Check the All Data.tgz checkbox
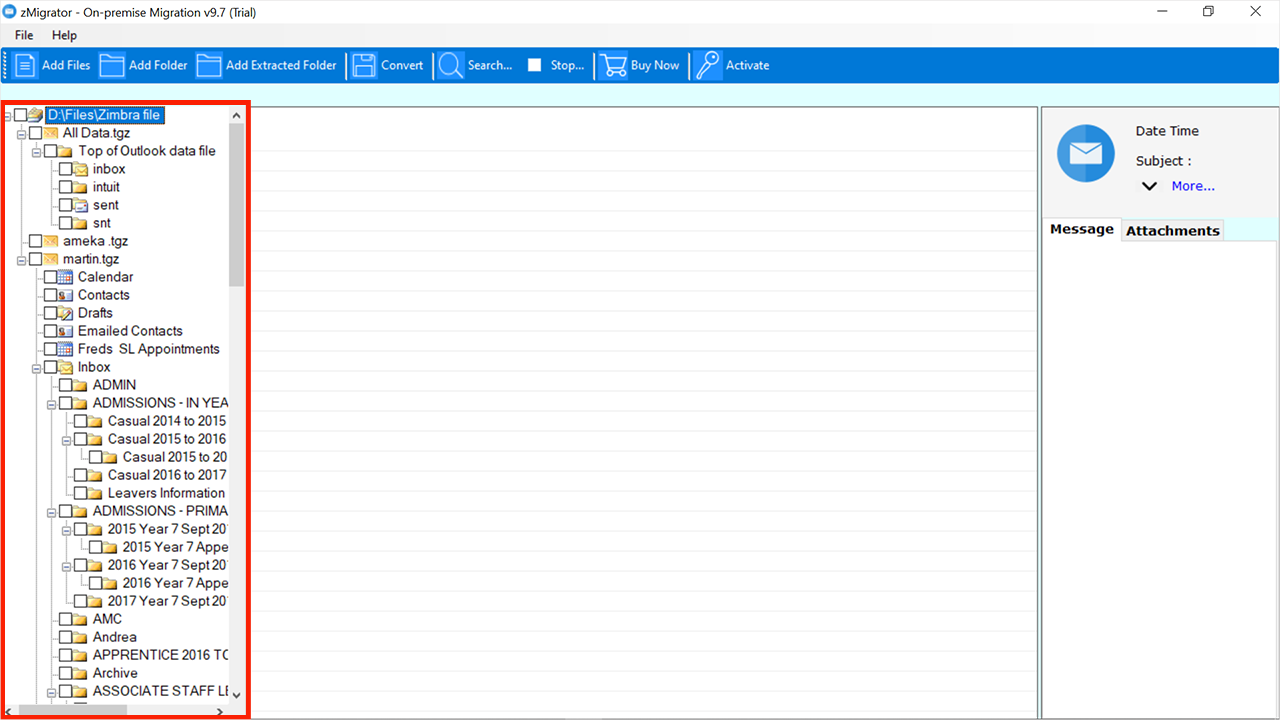The width and height of the screenshot is (1280, 720). tap(36, 133)
